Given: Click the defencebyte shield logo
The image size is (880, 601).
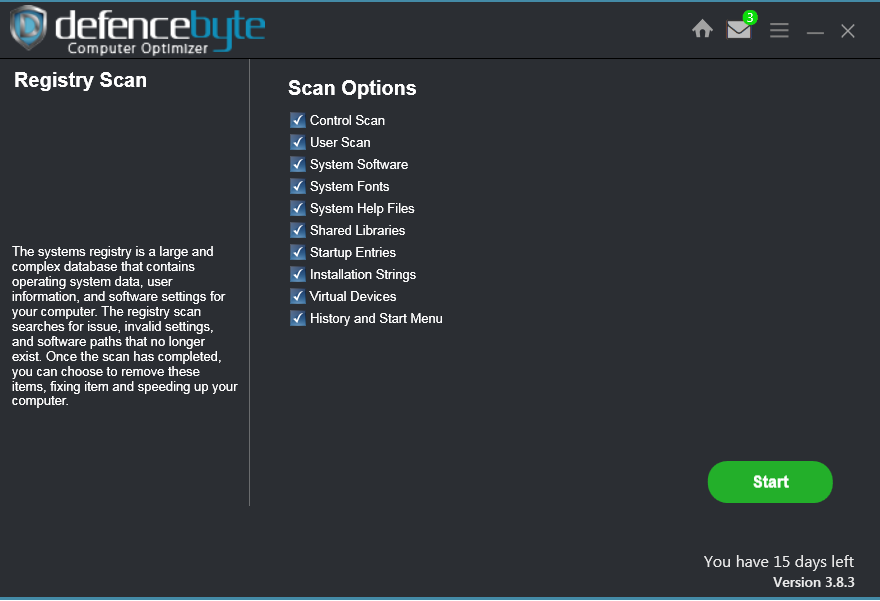Looking at the screenshot, I should 28,27.
